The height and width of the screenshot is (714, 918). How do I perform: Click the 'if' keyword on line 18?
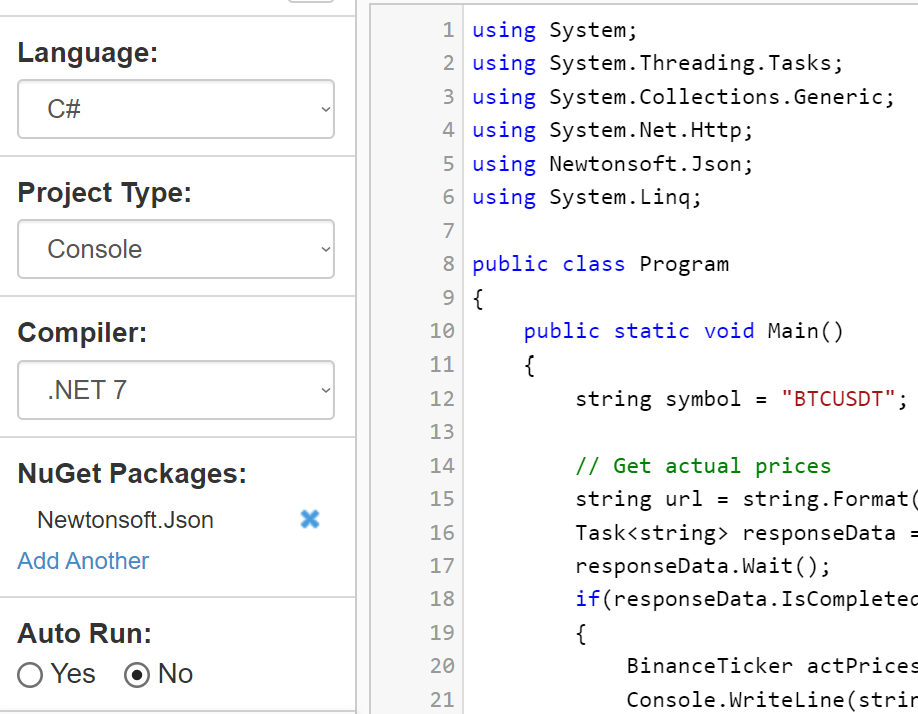(x=587, y=599)
